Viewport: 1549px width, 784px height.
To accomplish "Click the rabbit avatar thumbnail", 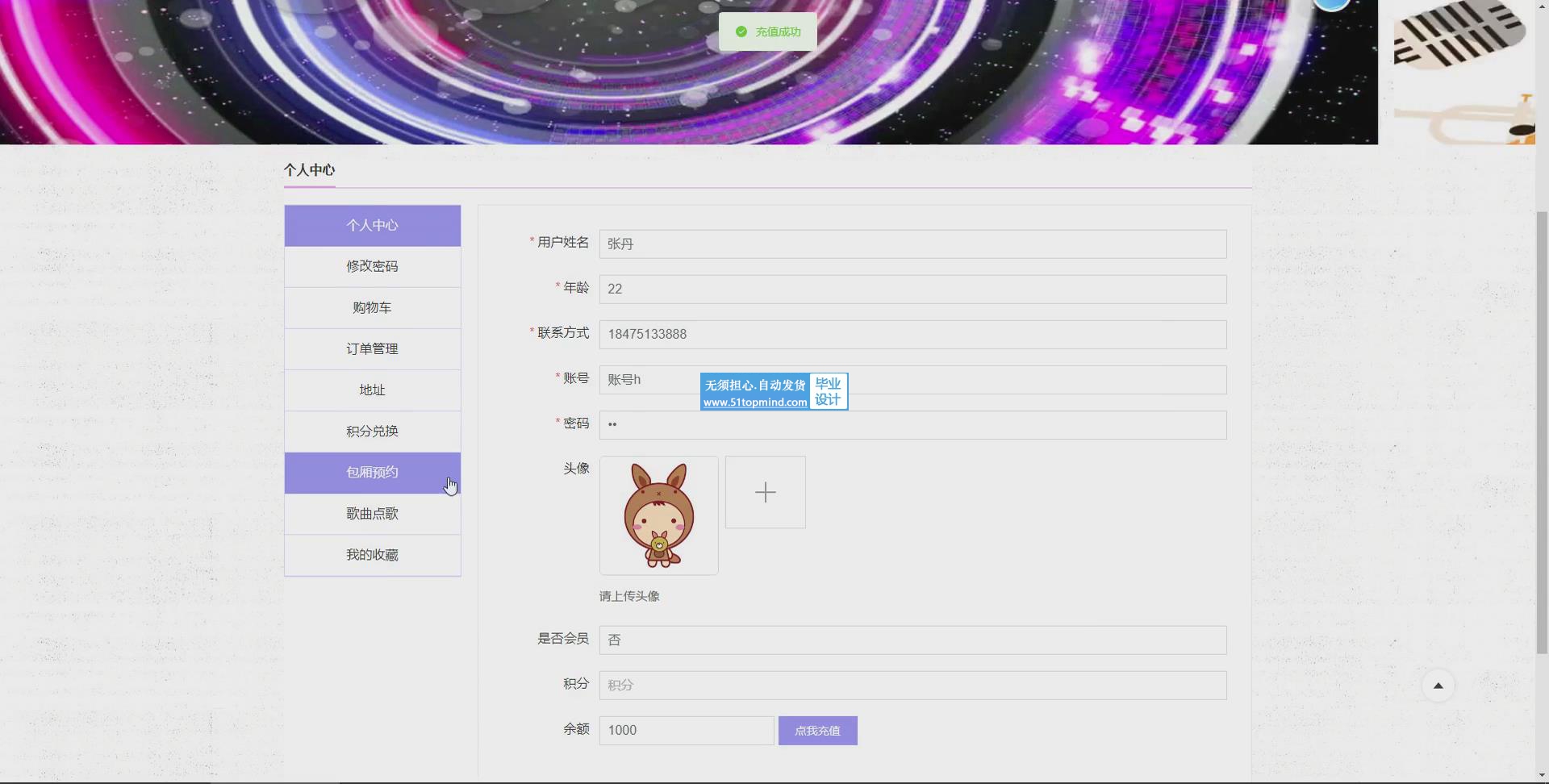I will point(658,515).
